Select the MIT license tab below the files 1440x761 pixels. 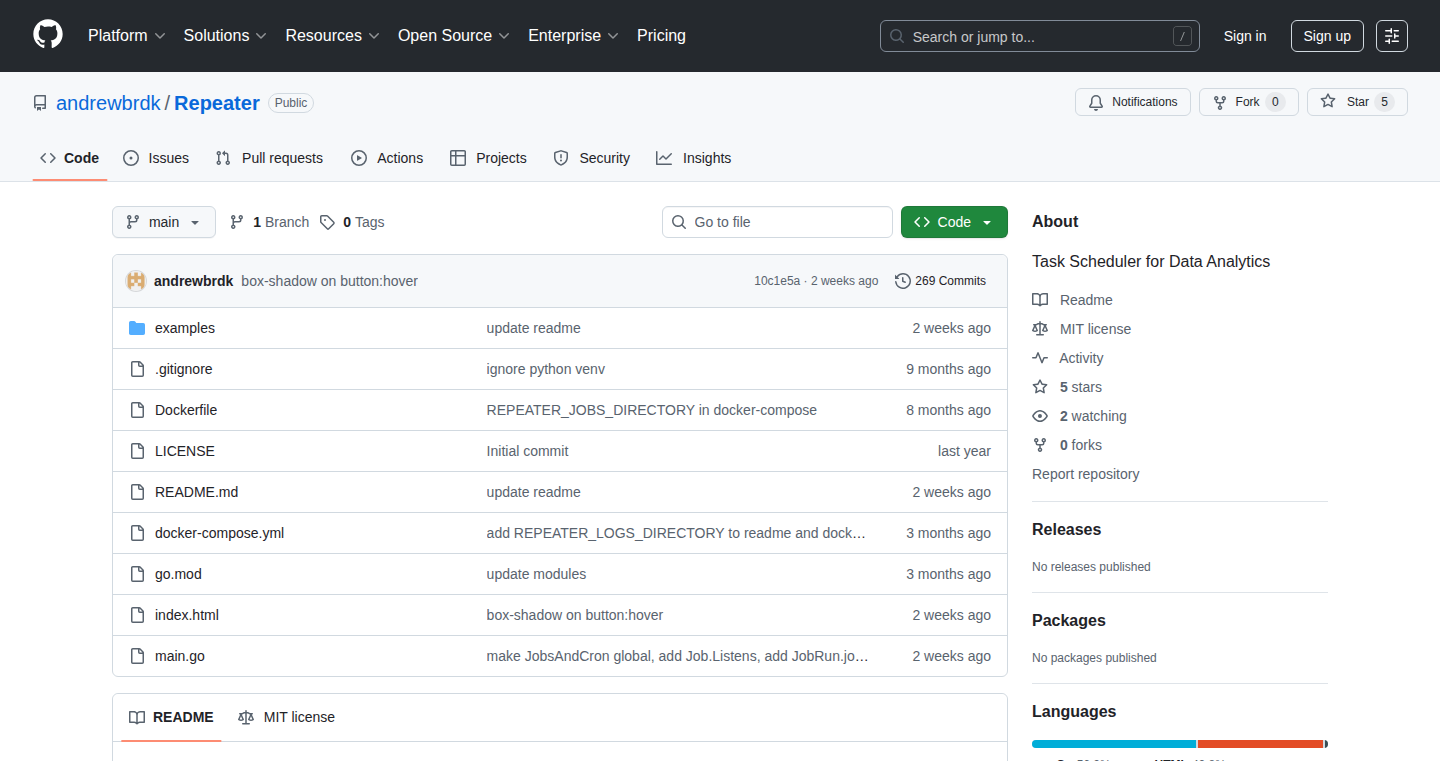coord(286,717)
